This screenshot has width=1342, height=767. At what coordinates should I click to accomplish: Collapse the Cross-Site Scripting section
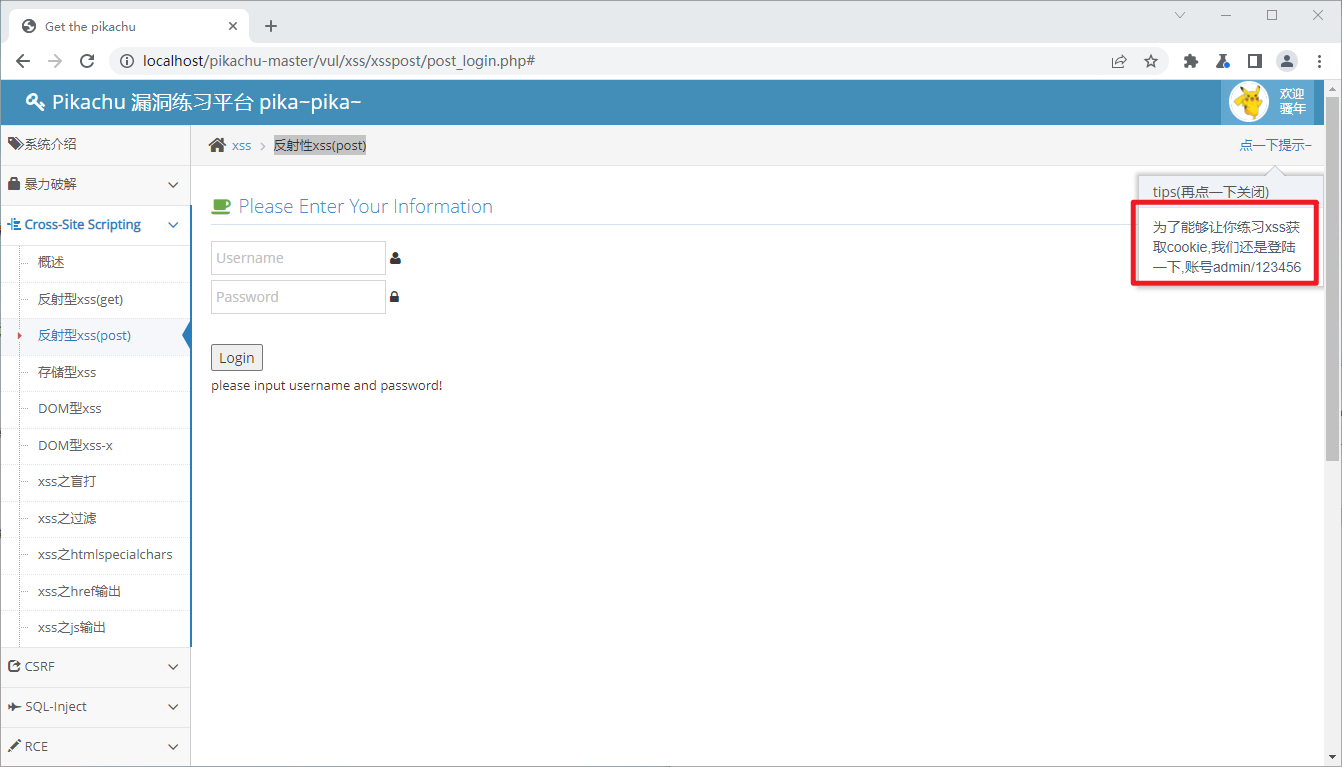coord(95,225)
